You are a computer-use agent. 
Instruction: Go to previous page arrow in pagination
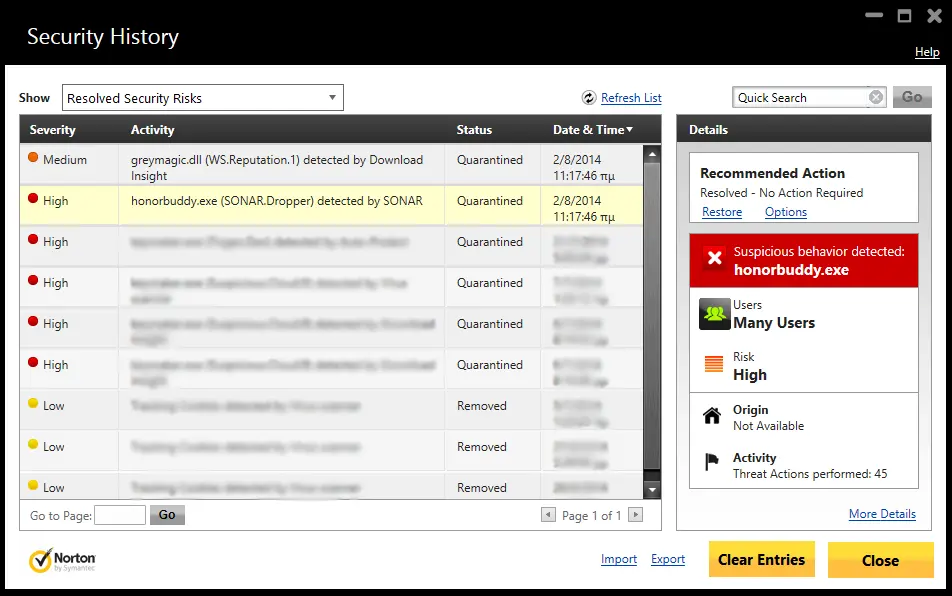548,515
